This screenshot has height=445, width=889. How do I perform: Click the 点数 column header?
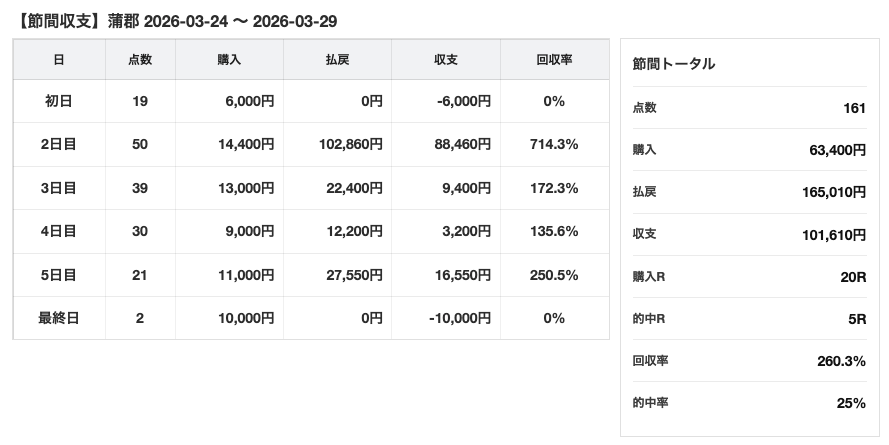[x=140, y=60]
